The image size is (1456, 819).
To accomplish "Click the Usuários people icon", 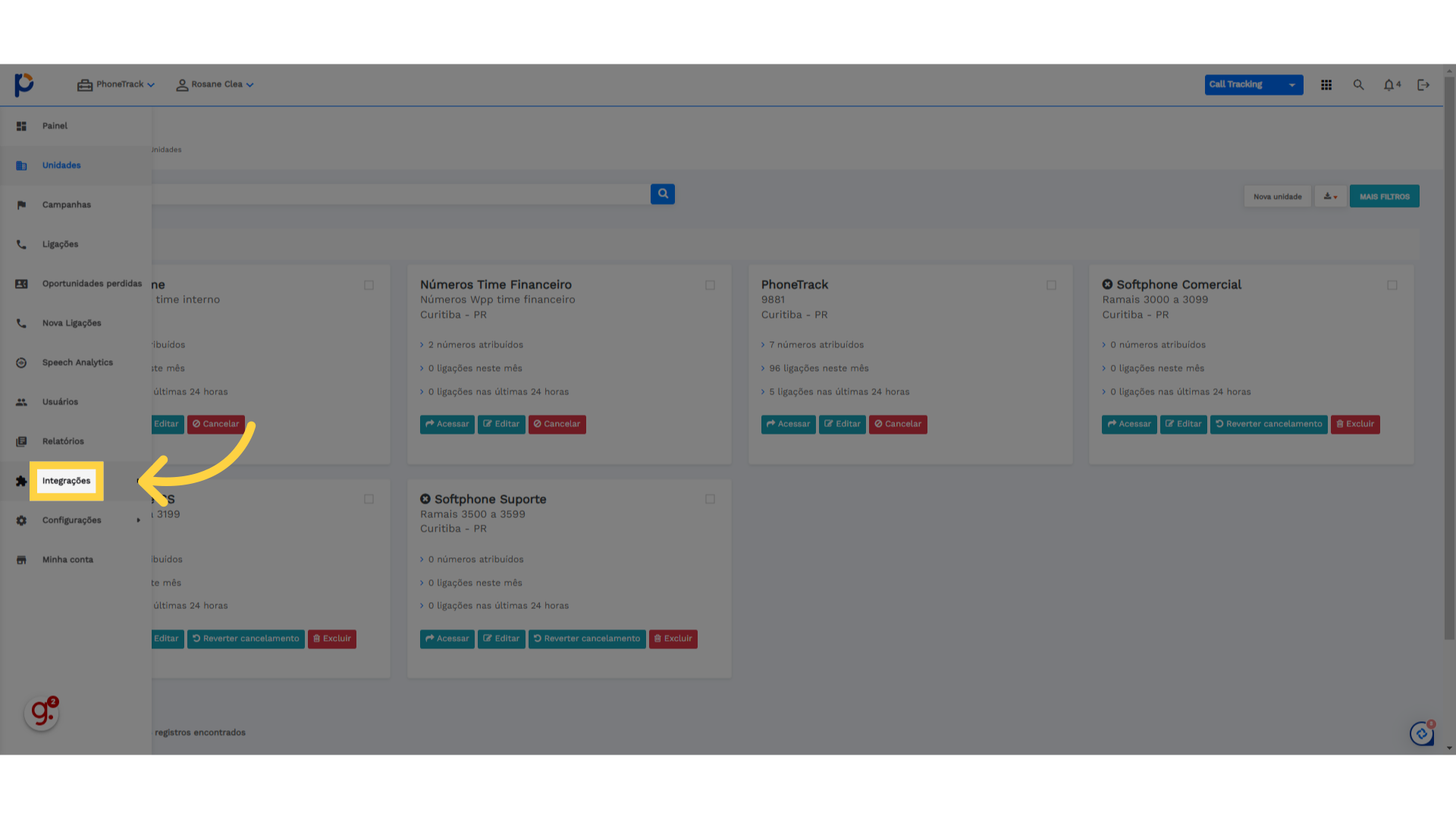I will tap(21, 402).
